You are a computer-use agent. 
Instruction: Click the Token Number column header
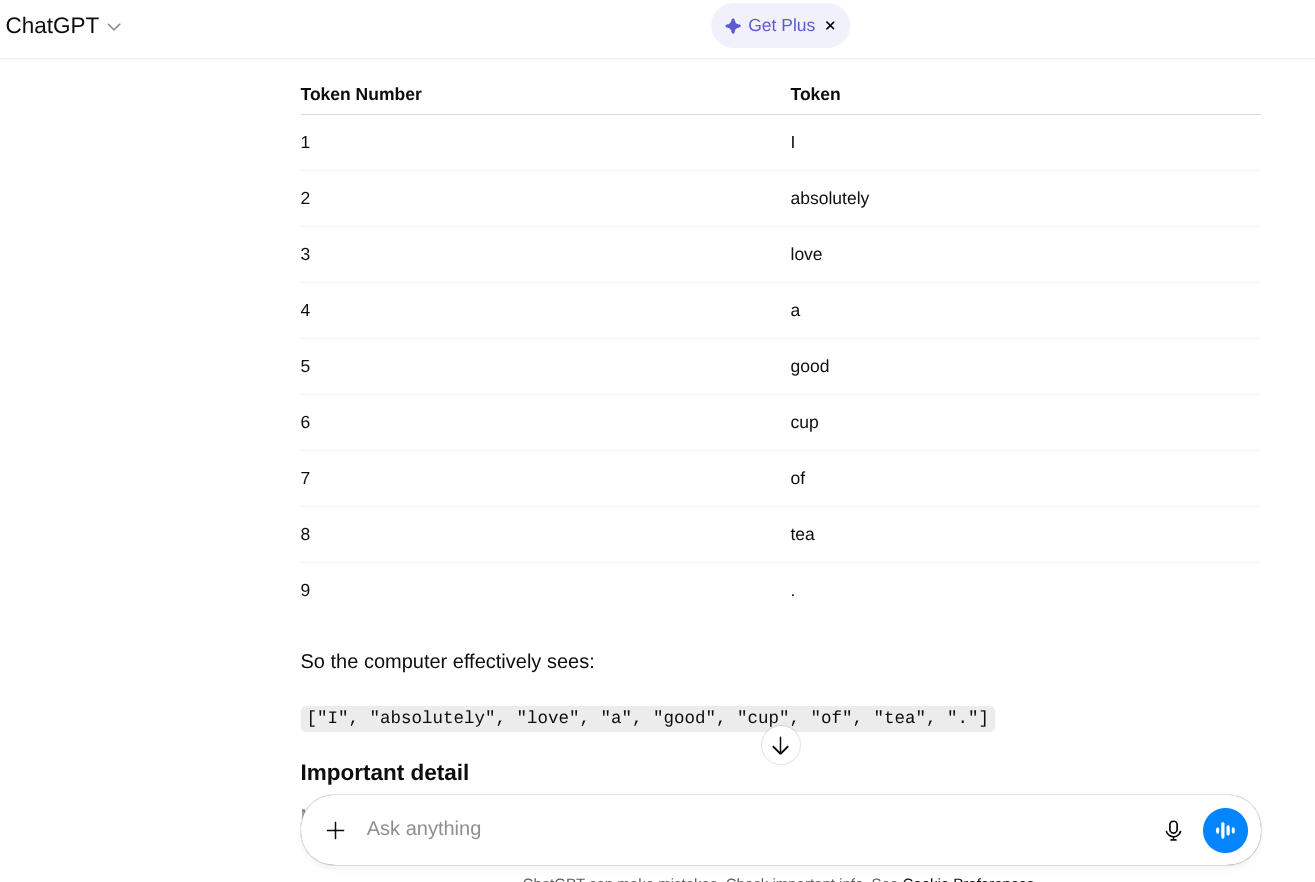[361, 94]
